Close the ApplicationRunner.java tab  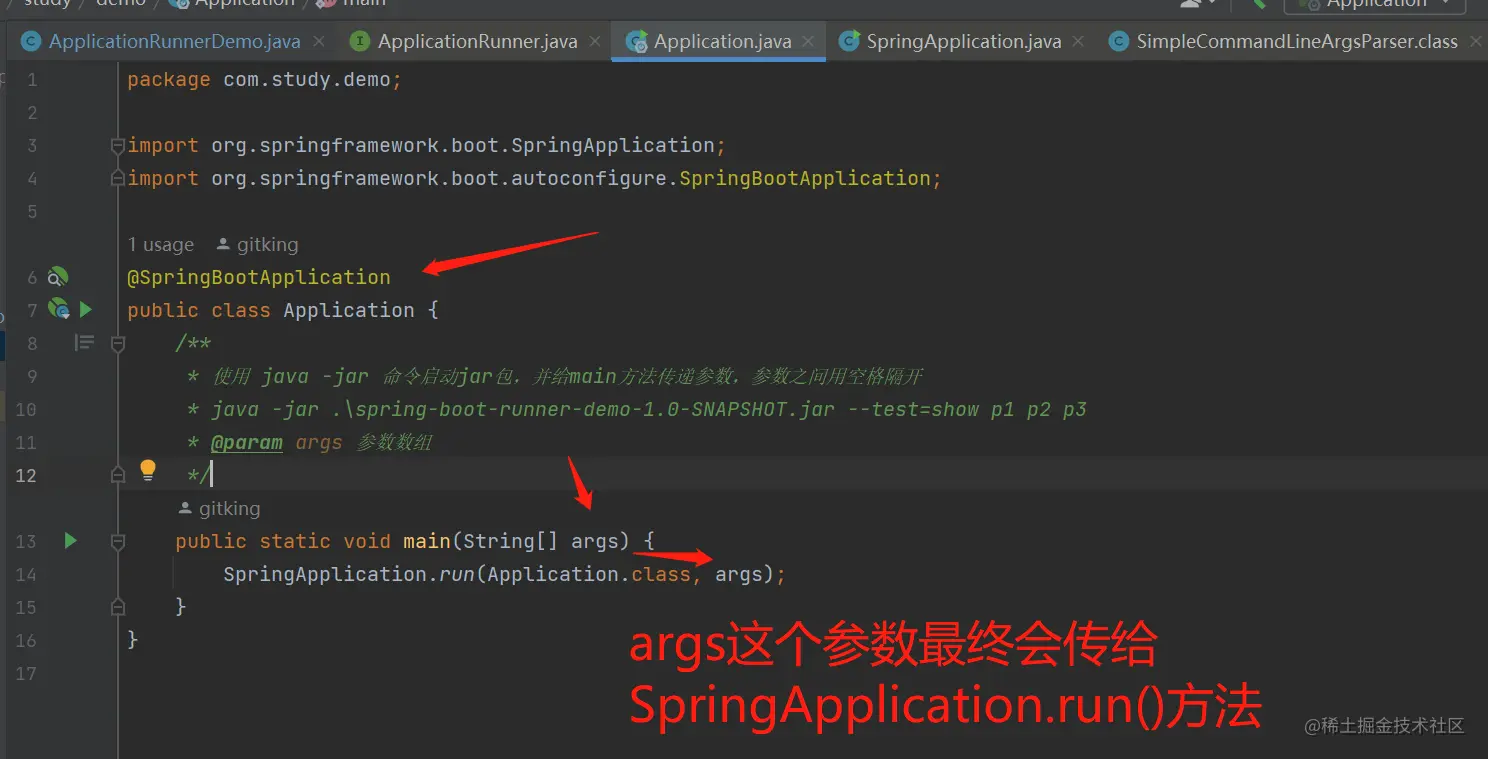pyautogui.click(x=595, y=42)
